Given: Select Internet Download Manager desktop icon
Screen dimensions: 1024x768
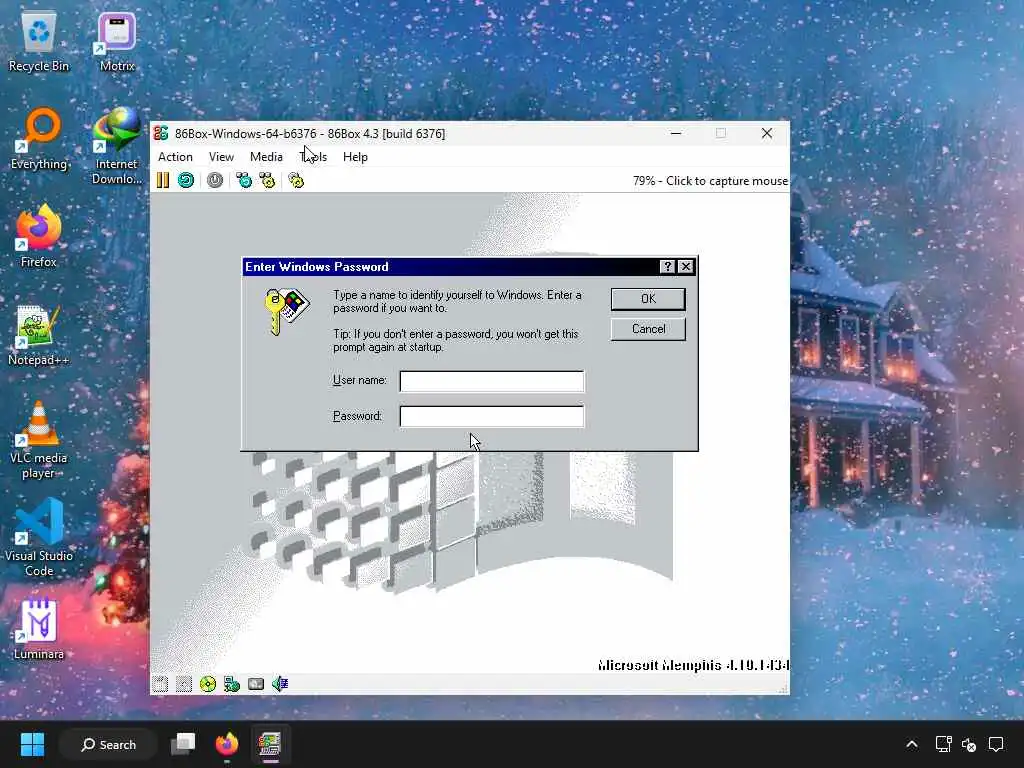Looking at the screenshot, I should [117, 146].
